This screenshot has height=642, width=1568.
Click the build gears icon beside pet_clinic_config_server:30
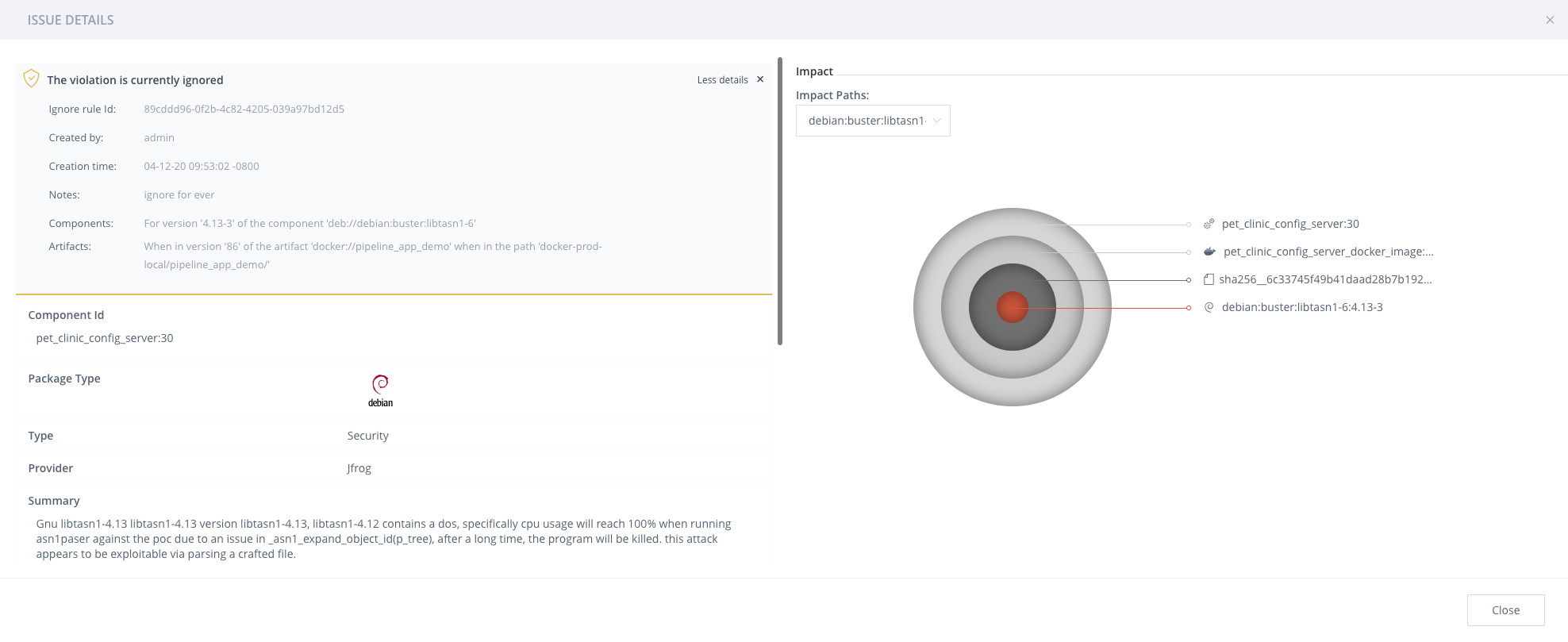click(1209, 225)
